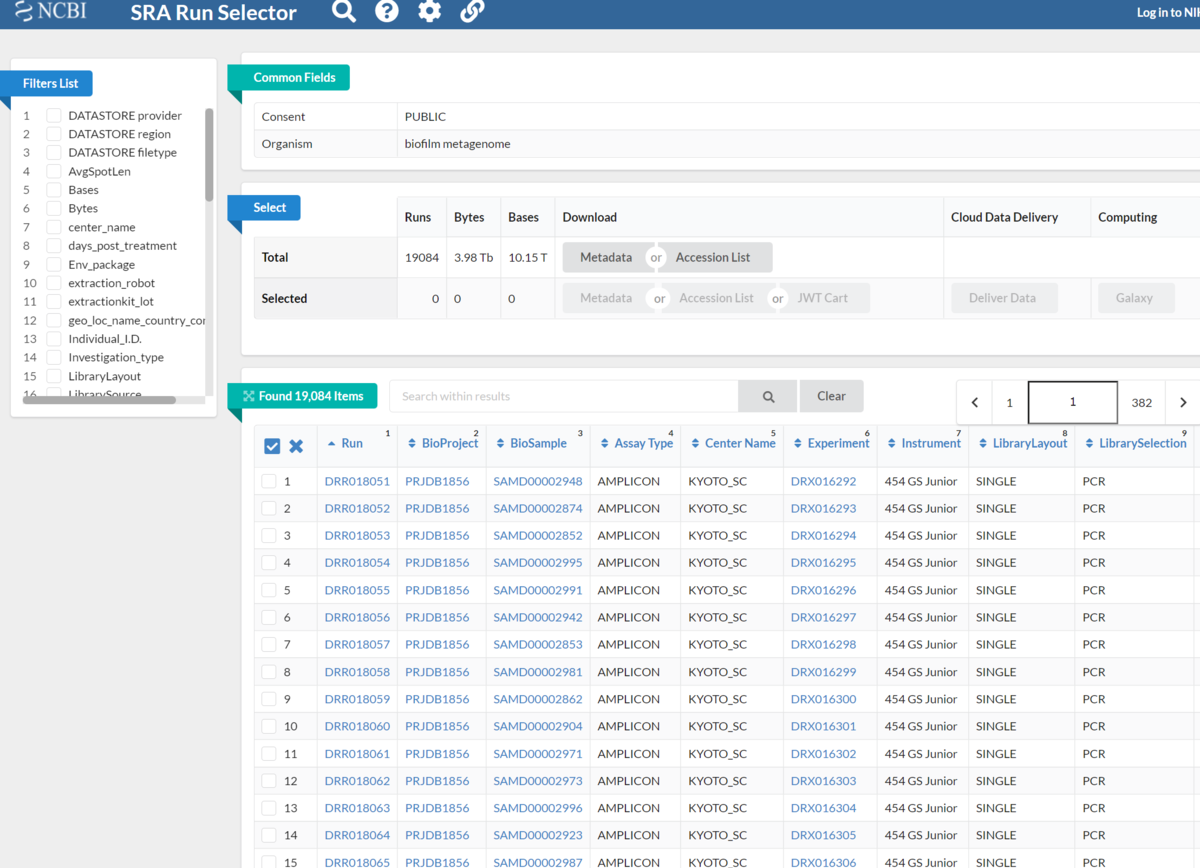Toggle the select-all checkbox in table header
Screen dimensions: 1200x868
(272, 446)
